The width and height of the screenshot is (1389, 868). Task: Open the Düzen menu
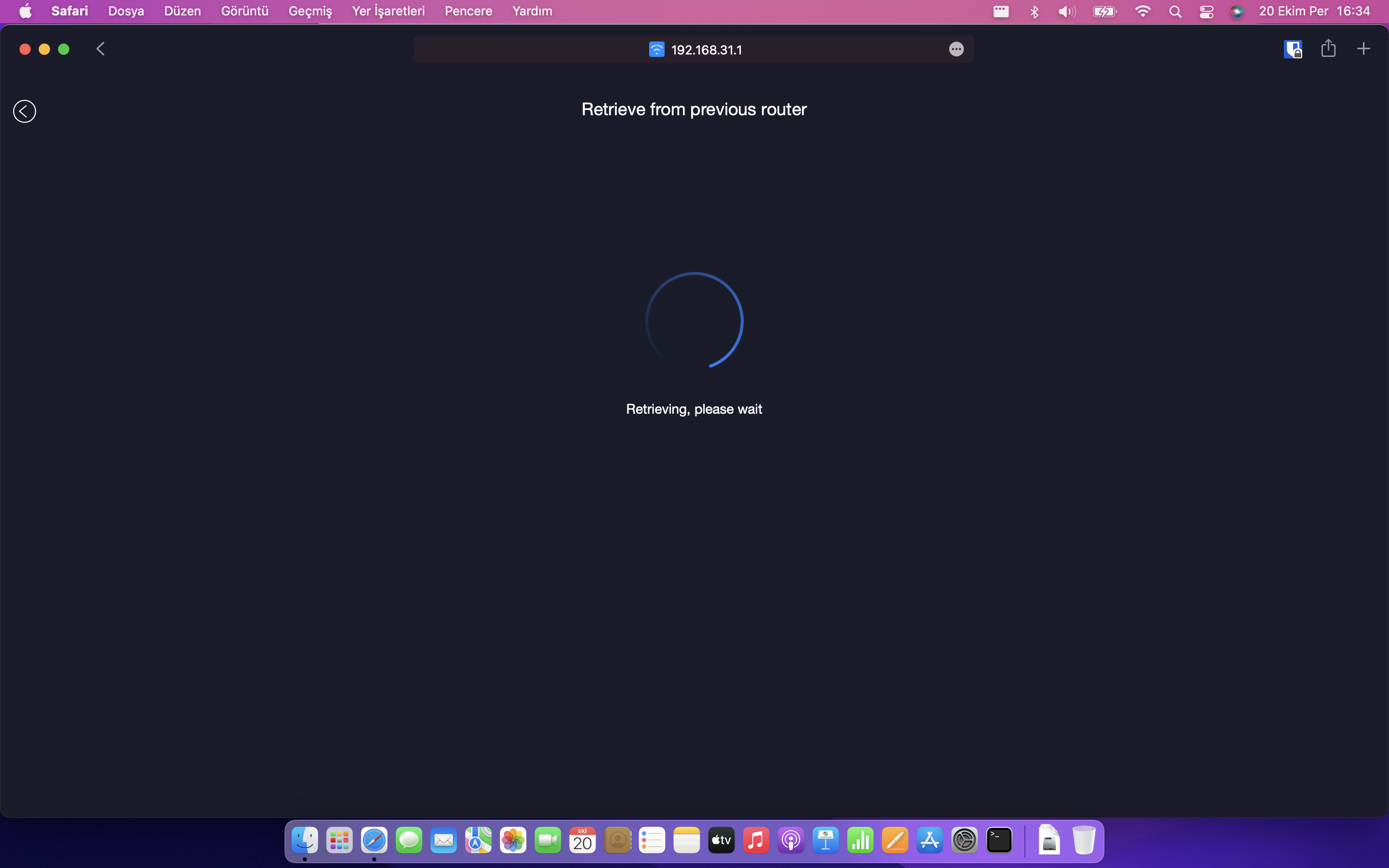182,11
